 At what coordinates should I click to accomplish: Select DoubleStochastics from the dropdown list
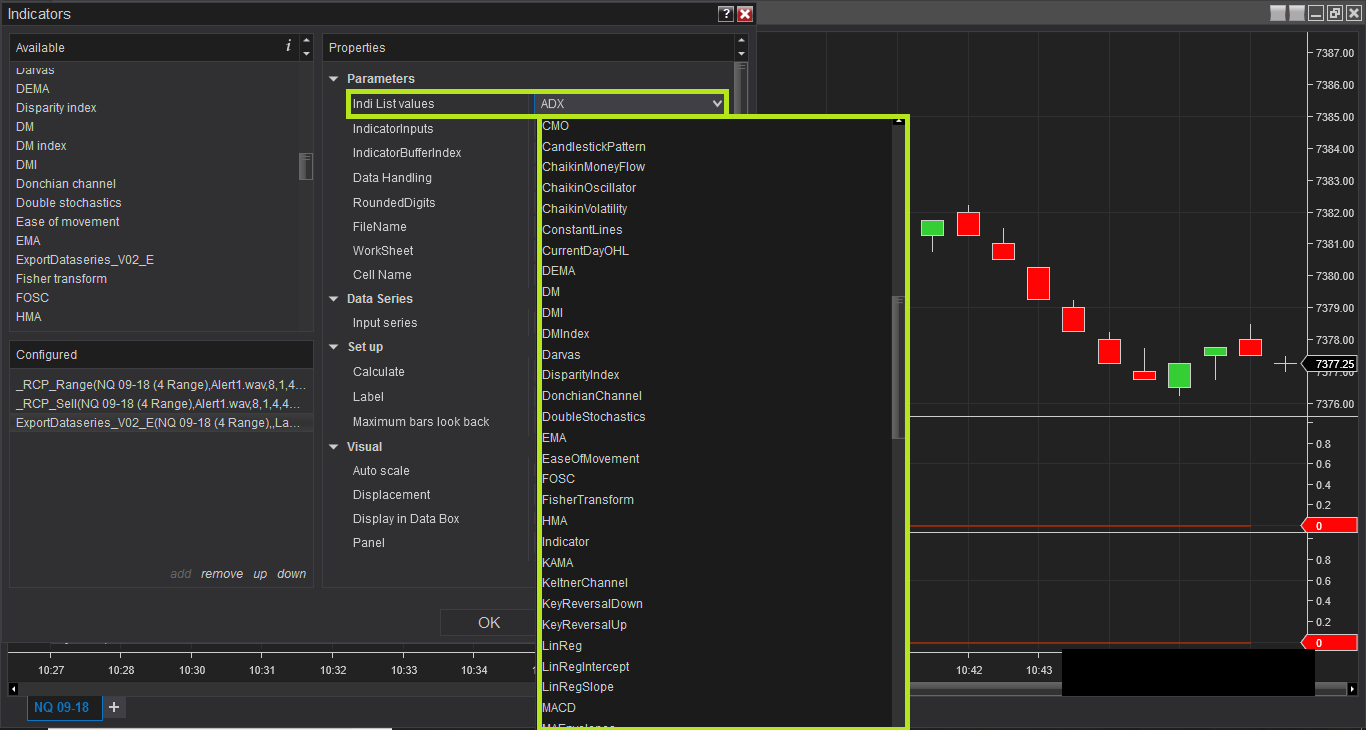click(594, 417)
